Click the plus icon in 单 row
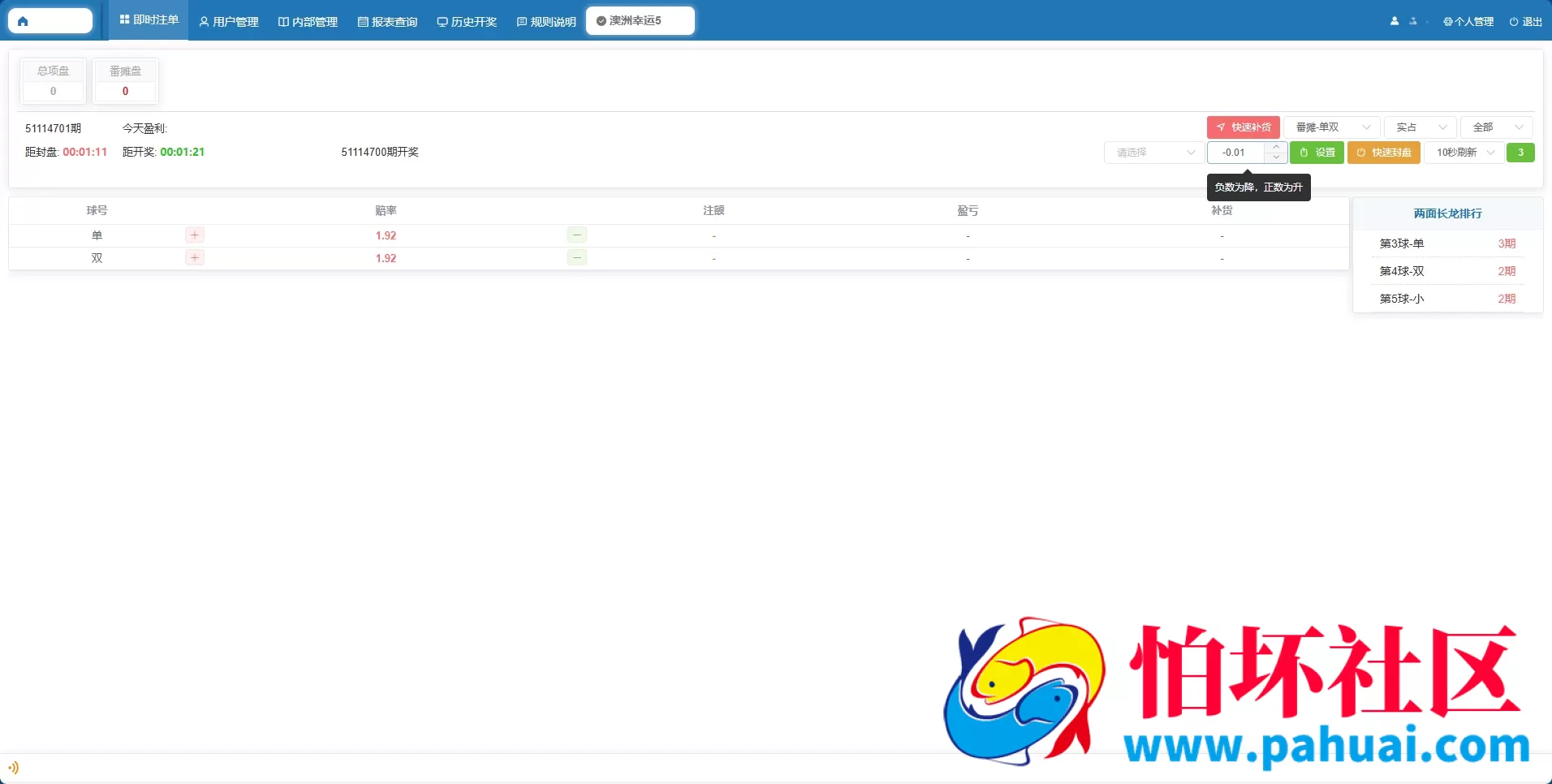Screen dimensions: 1552x784 tap(195, 235)
